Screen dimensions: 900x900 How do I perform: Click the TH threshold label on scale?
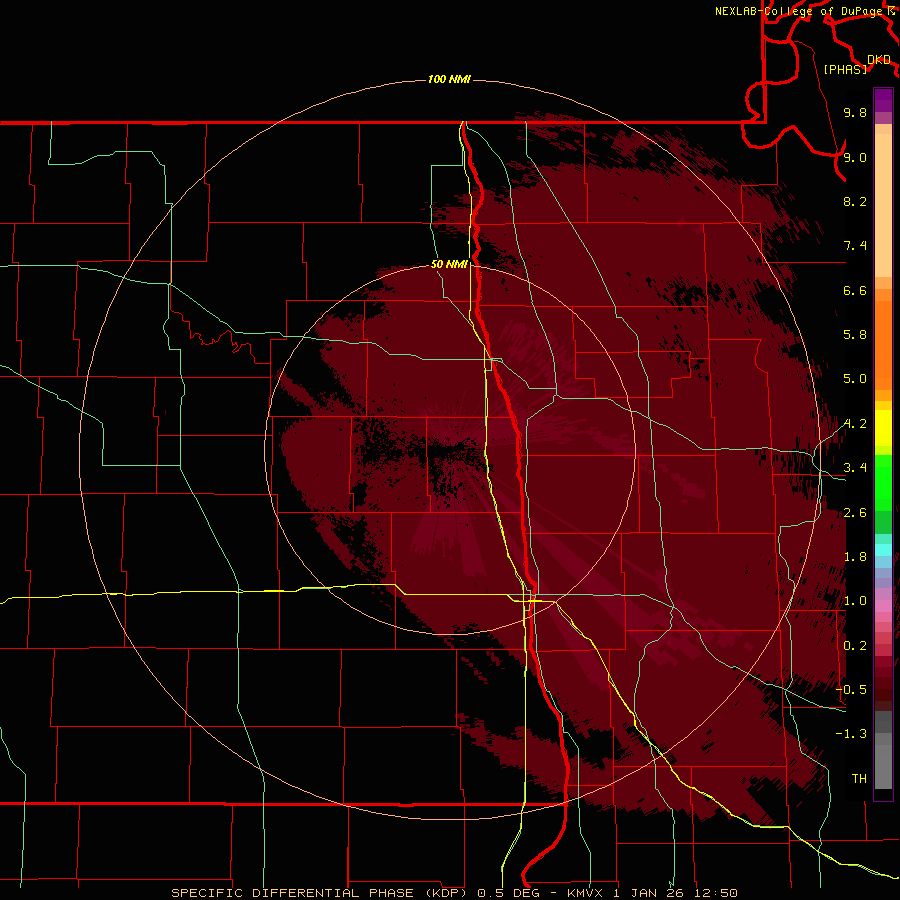click(x=859, y=779)
